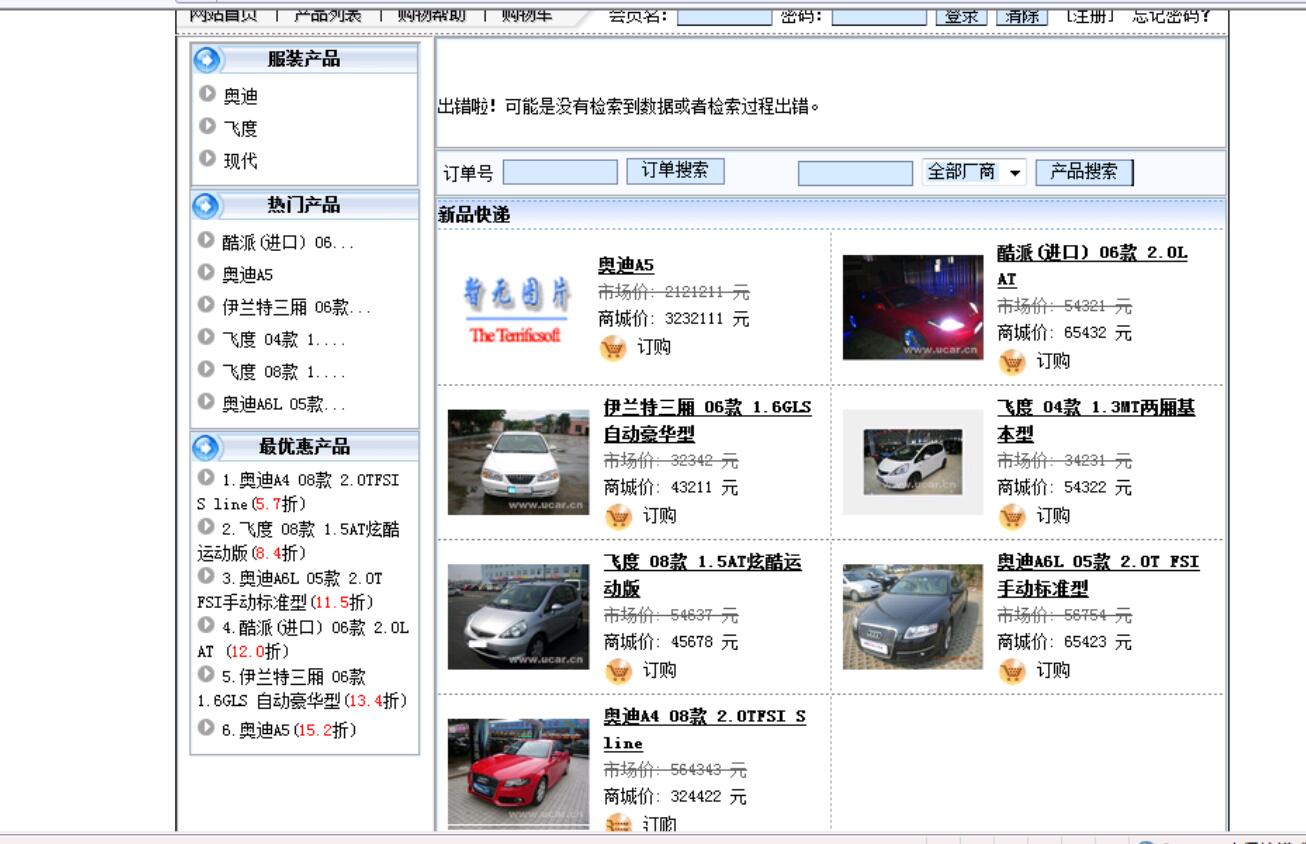Click 订购 link under 酷派 商城价 65432
The height and width of the screenshot is (844, 1306).
click(1053, 361)
